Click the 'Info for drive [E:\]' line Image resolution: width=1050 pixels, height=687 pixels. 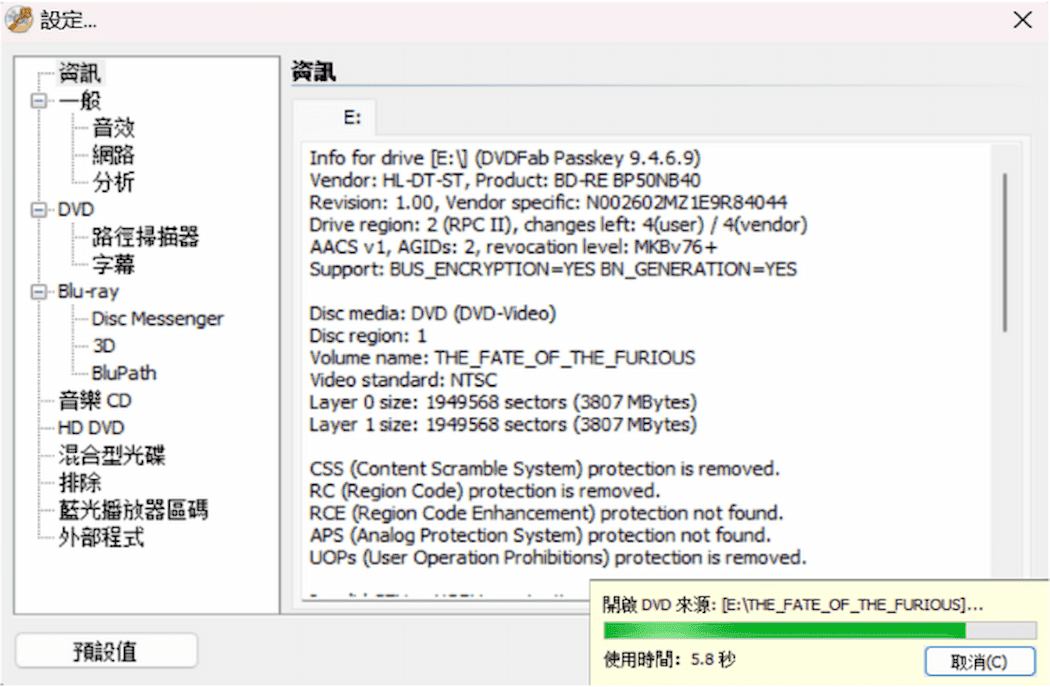(505, 158)
